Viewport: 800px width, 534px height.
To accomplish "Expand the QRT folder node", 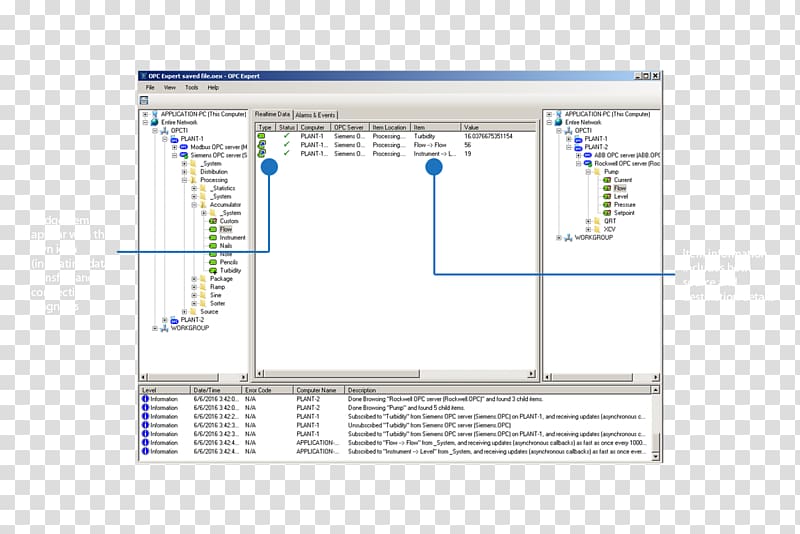I will [x=588, y=221].
